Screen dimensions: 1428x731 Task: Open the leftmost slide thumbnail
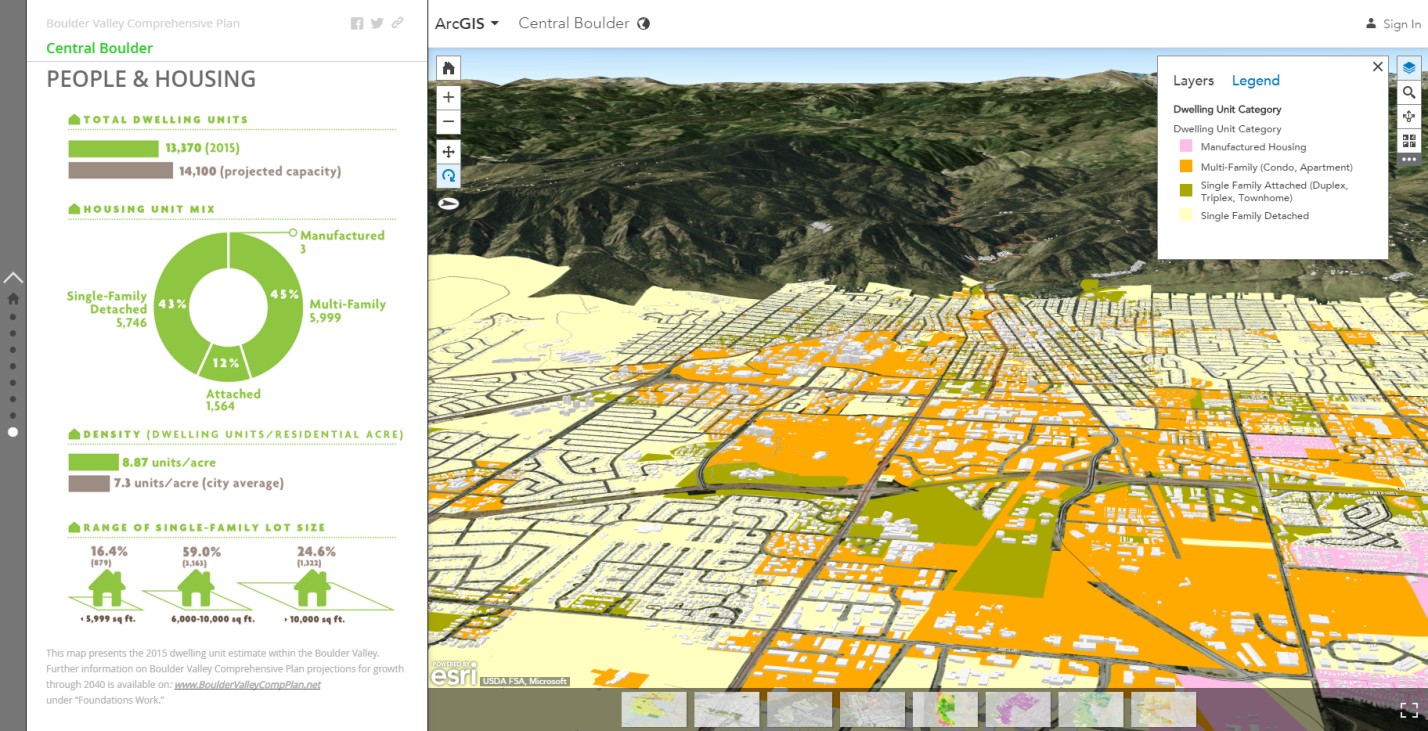click(654, 709)
